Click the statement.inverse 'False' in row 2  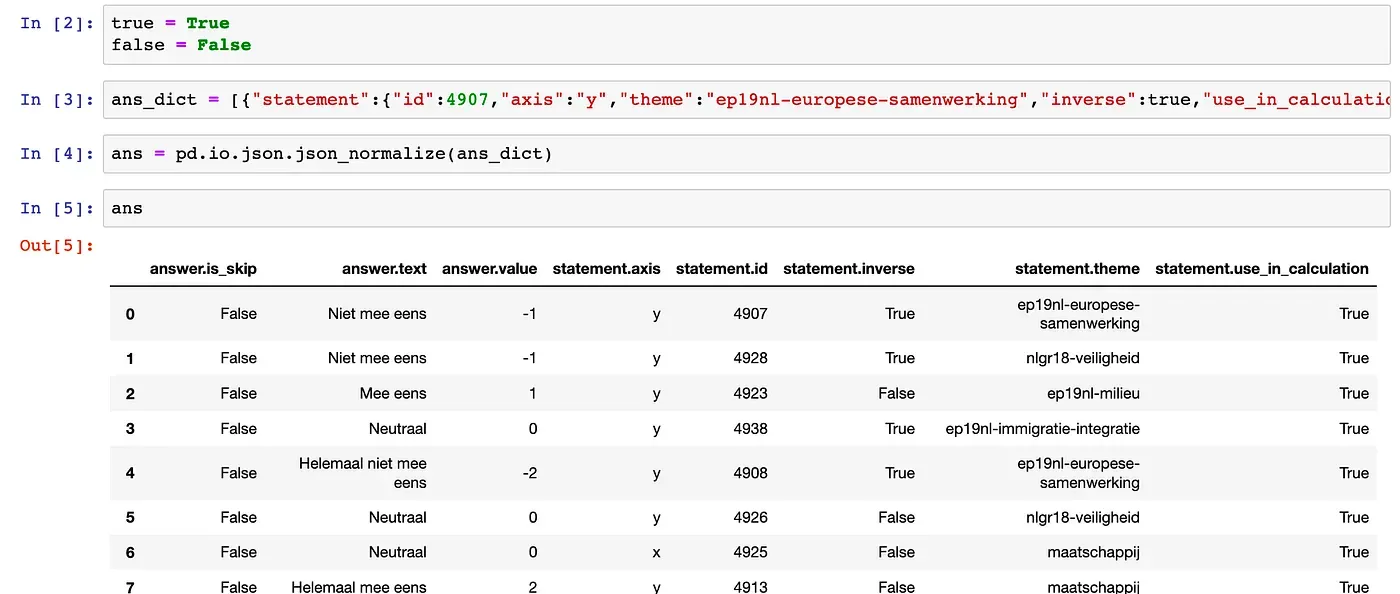896,393
